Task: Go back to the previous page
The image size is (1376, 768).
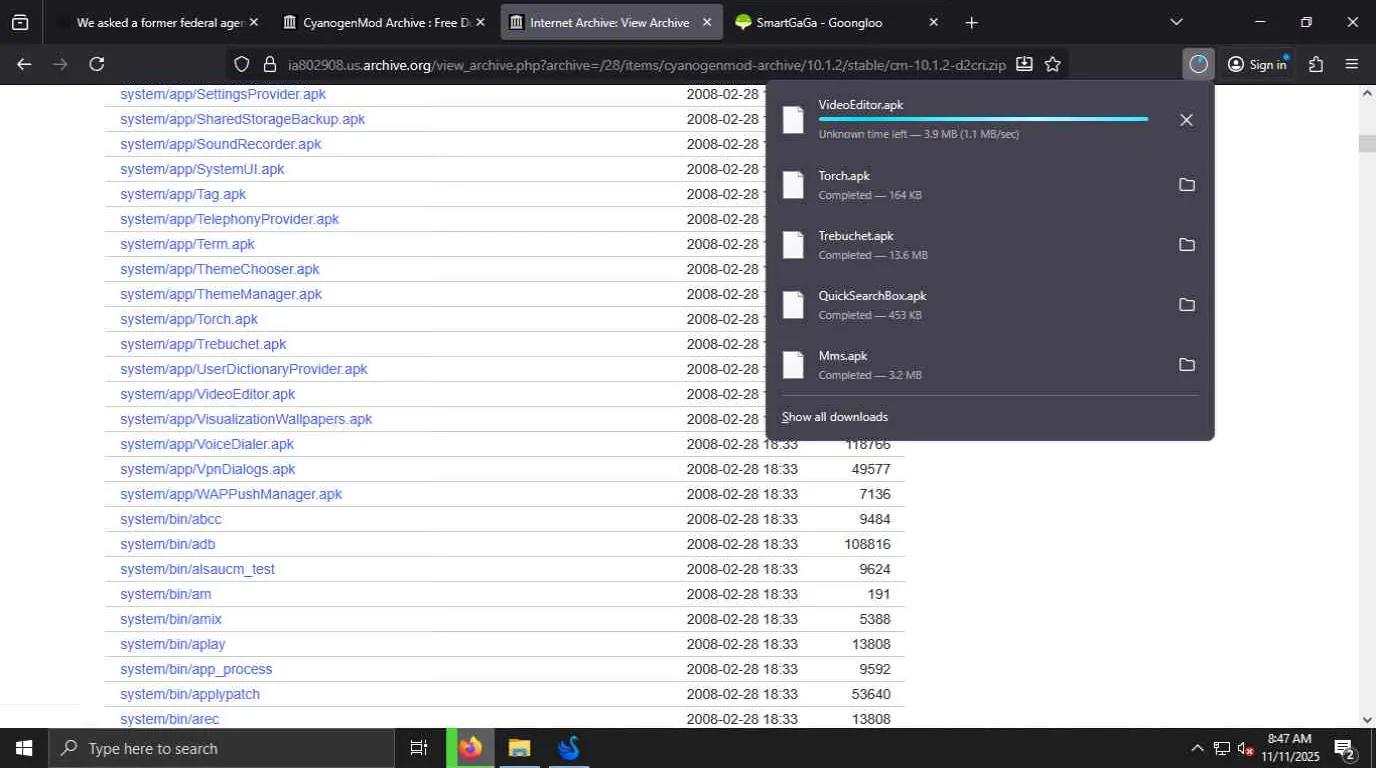Action: pyautogui.click(x=24, y=64)
